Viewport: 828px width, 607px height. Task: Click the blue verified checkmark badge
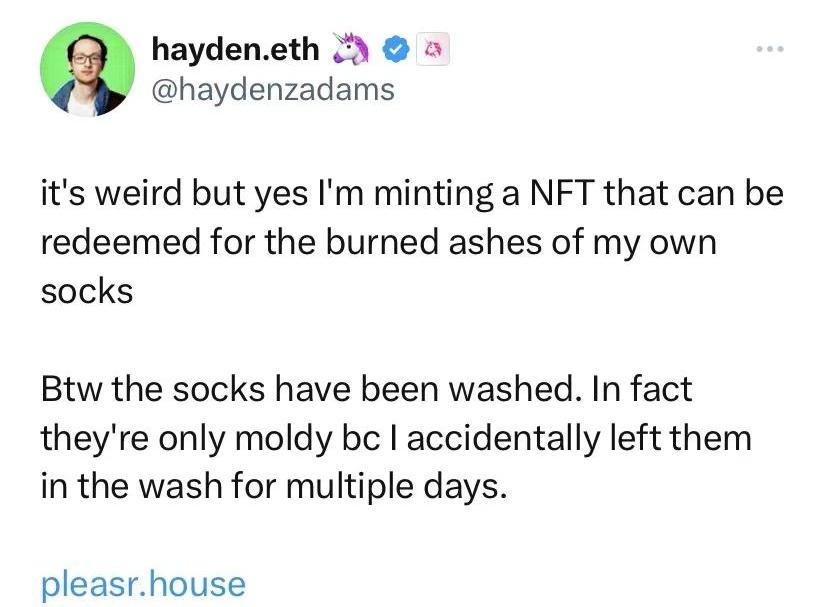click(397, 48)
